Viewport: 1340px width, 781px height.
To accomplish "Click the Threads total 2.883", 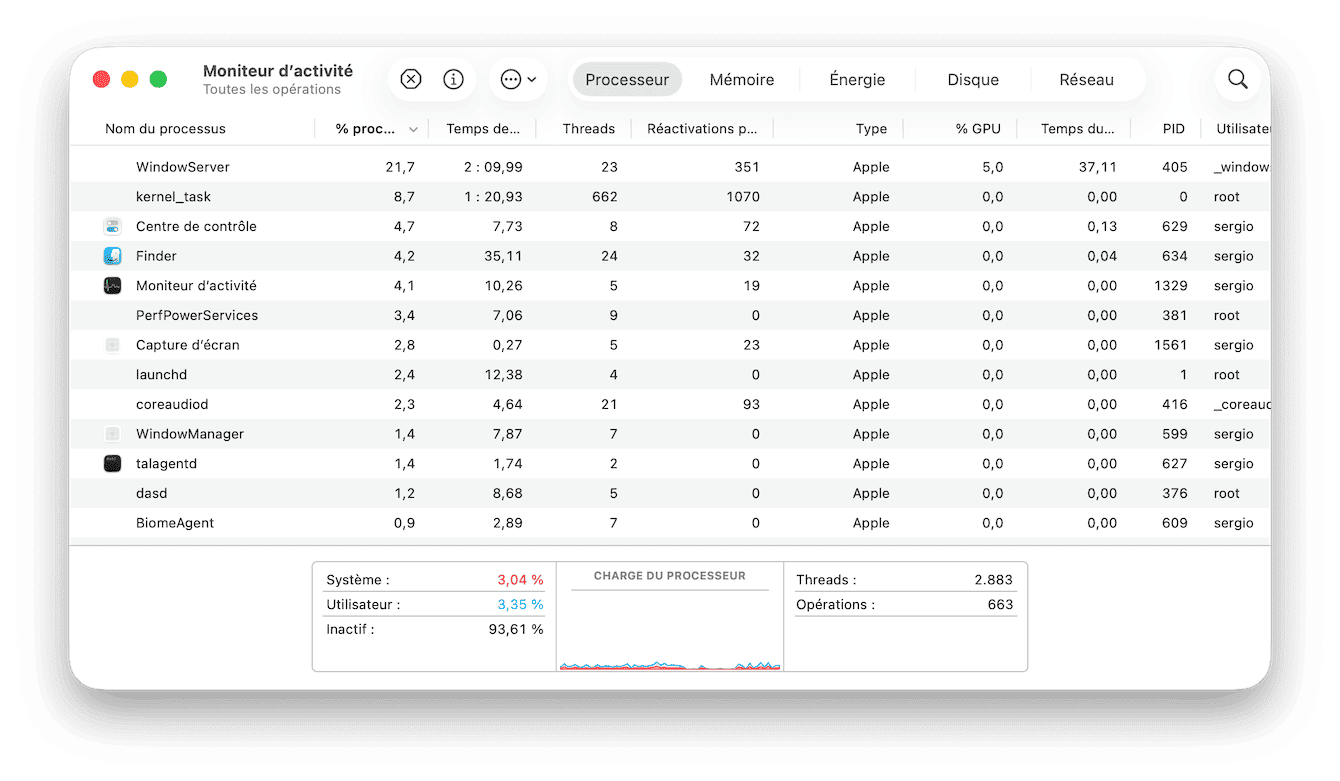I will click(993, 580).
